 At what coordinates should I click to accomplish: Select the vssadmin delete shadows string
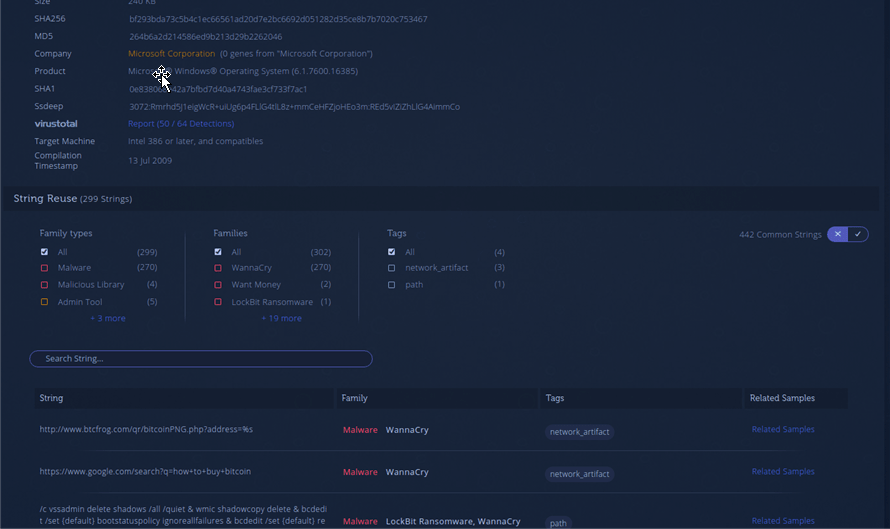click(x=183, y=515)
